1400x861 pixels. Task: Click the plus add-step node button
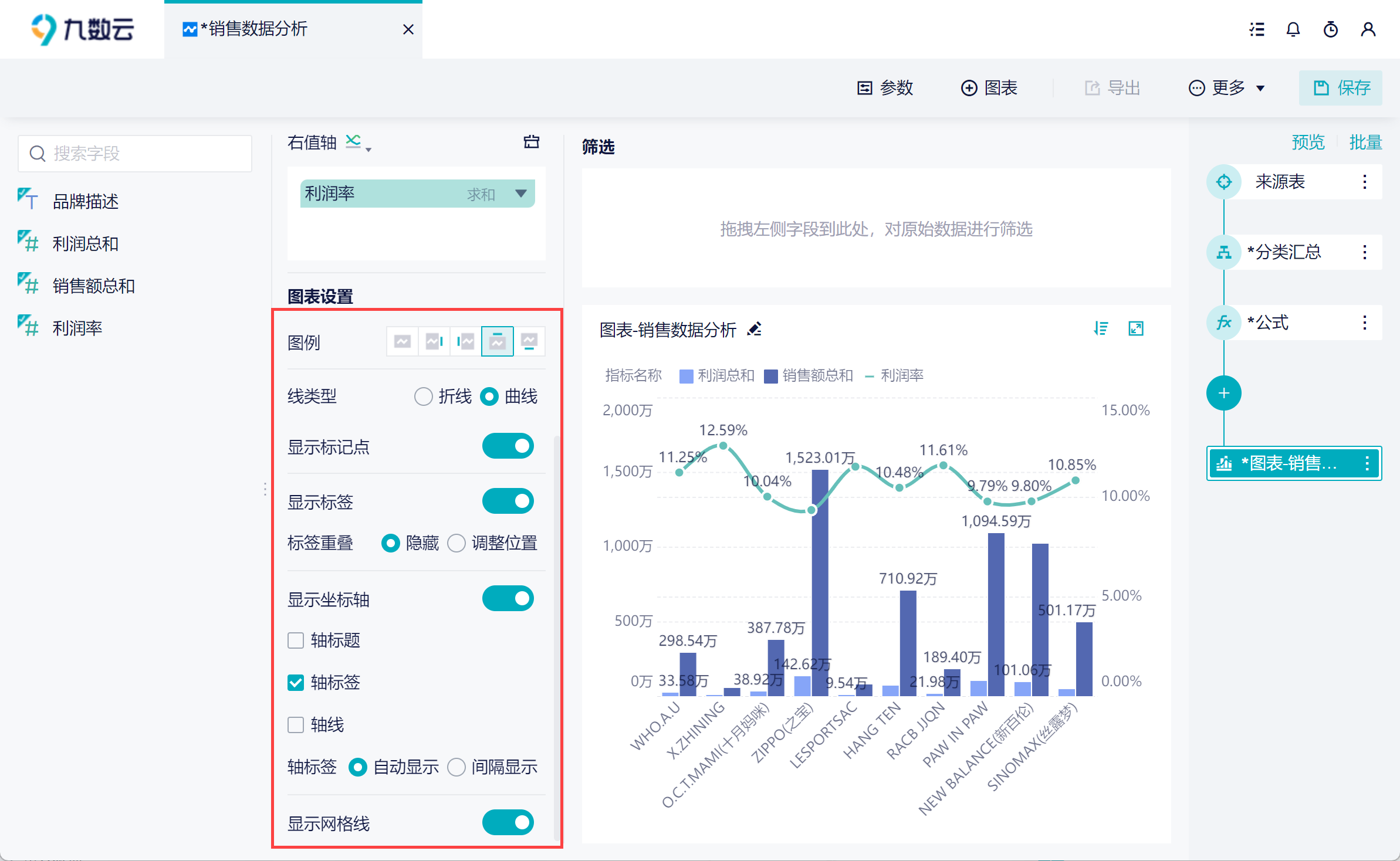pyautogui.click(x=1223, y=393)
